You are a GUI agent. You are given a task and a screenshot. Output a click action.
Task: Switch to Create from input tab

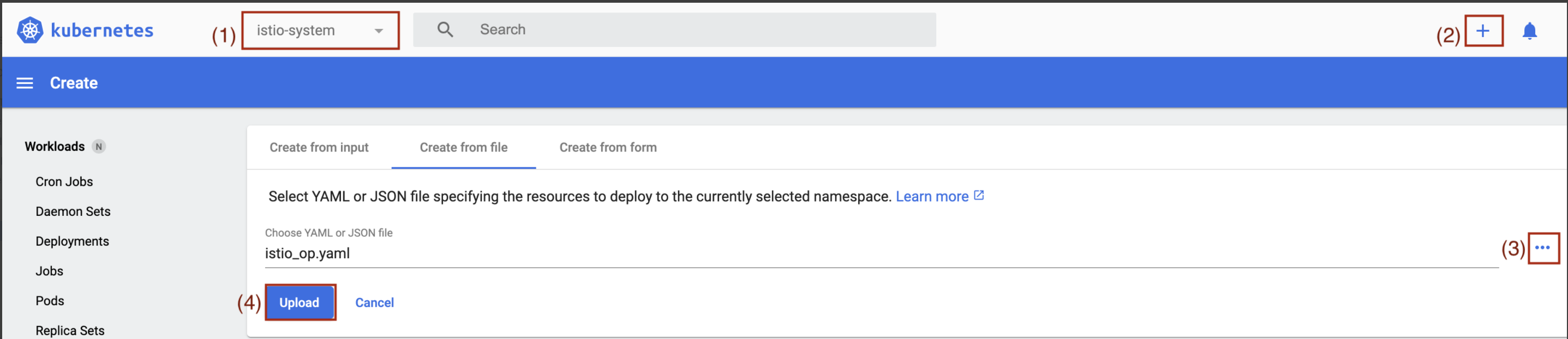319,148
